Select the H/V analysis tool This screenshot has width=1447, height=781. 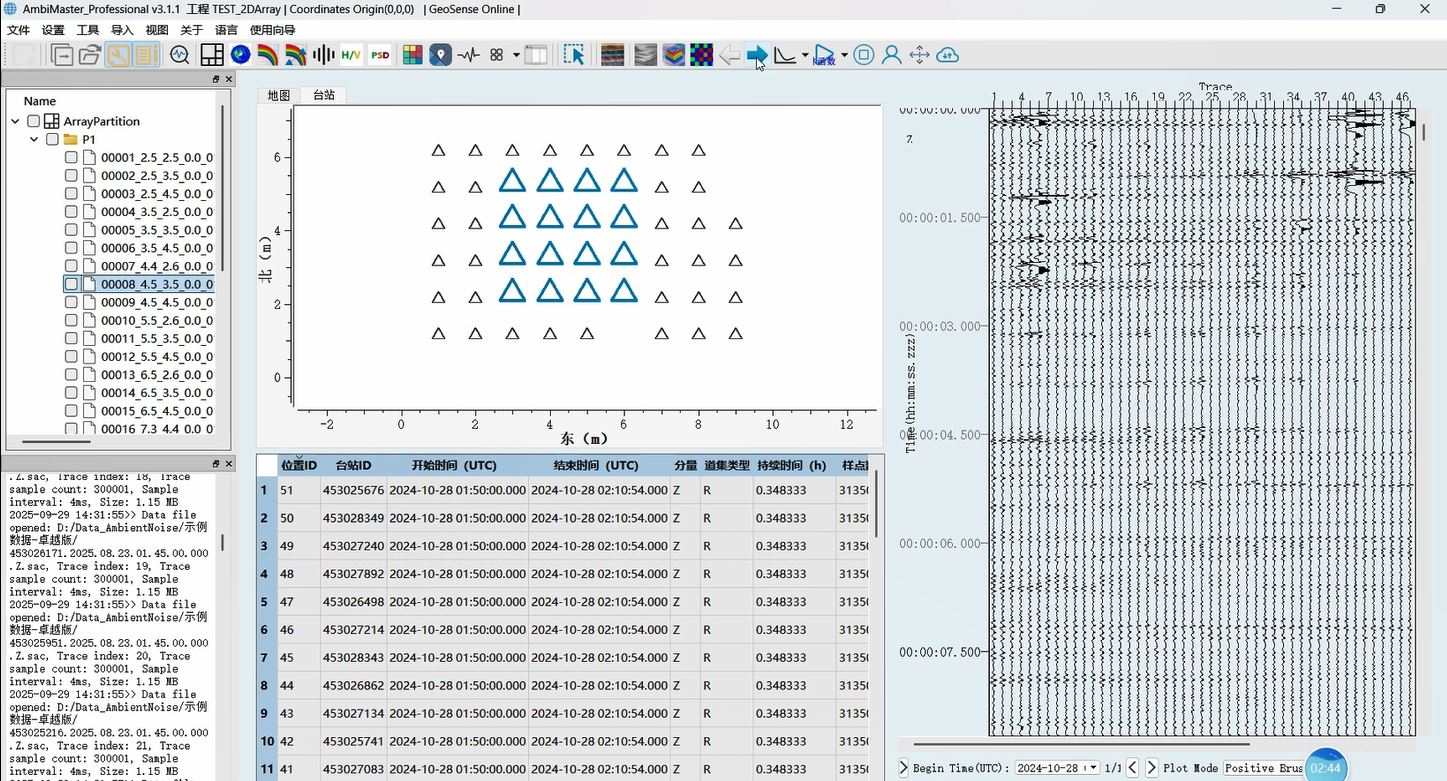point(350,55)
